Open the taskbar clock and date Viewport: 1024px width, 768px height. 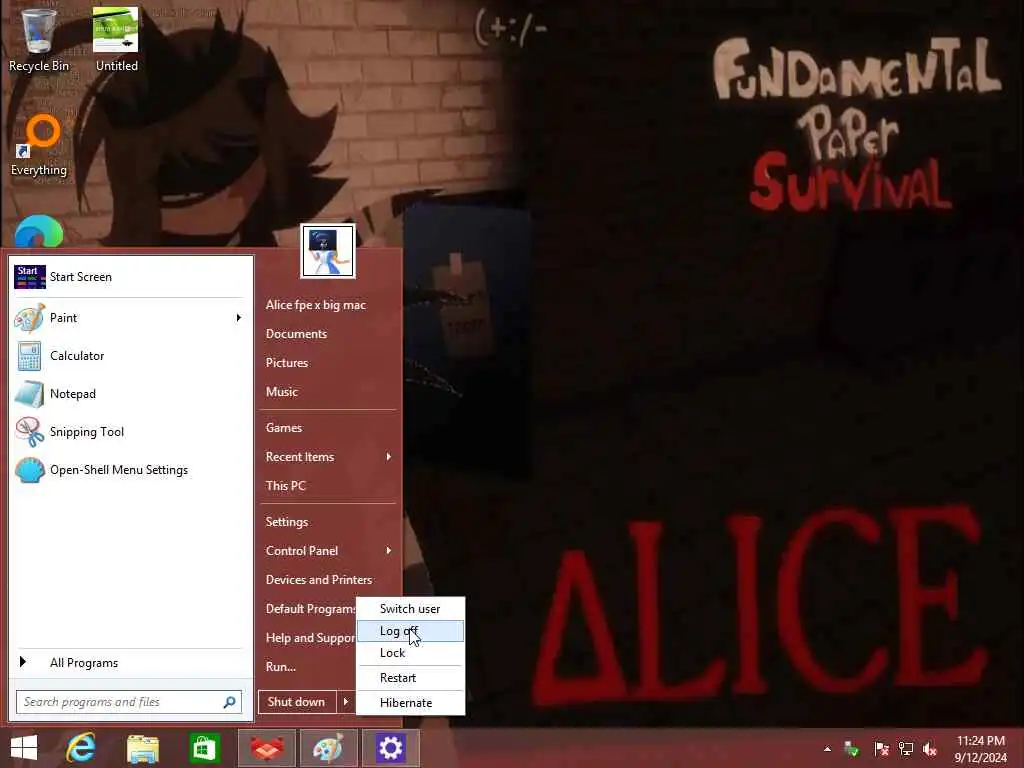tap(980, 749)
